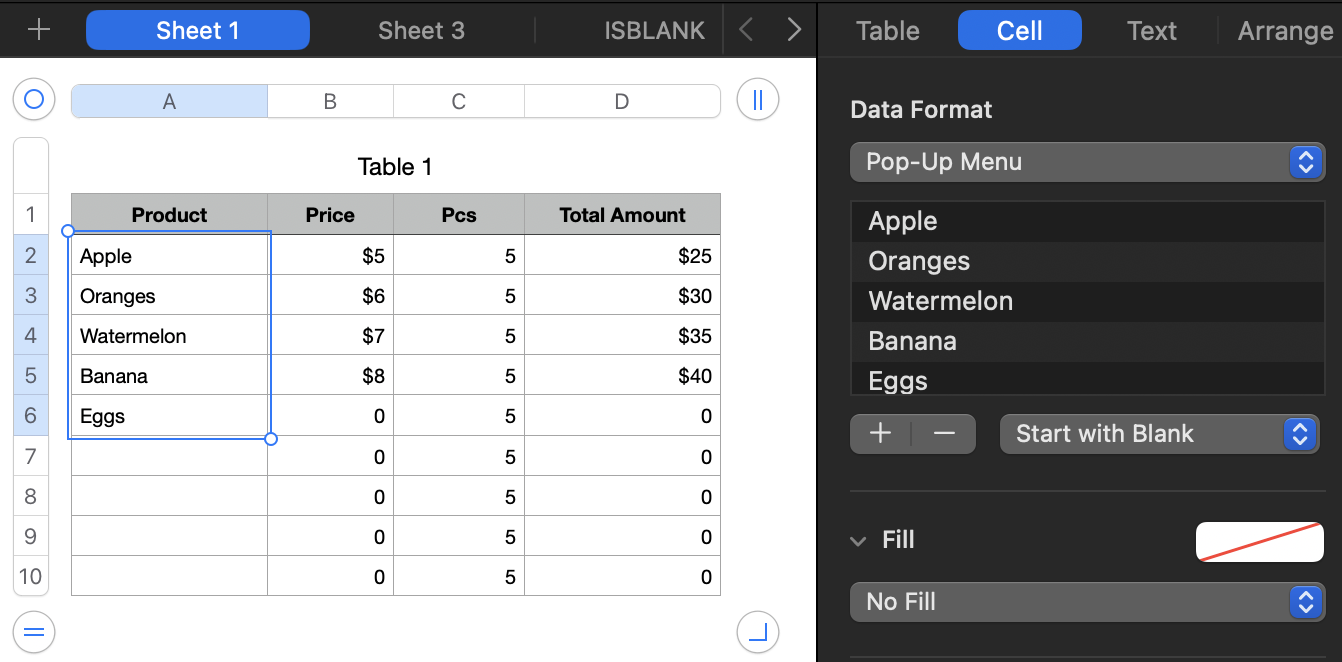
Task: Add a new pop-up menu item
Action: [880, 434]
